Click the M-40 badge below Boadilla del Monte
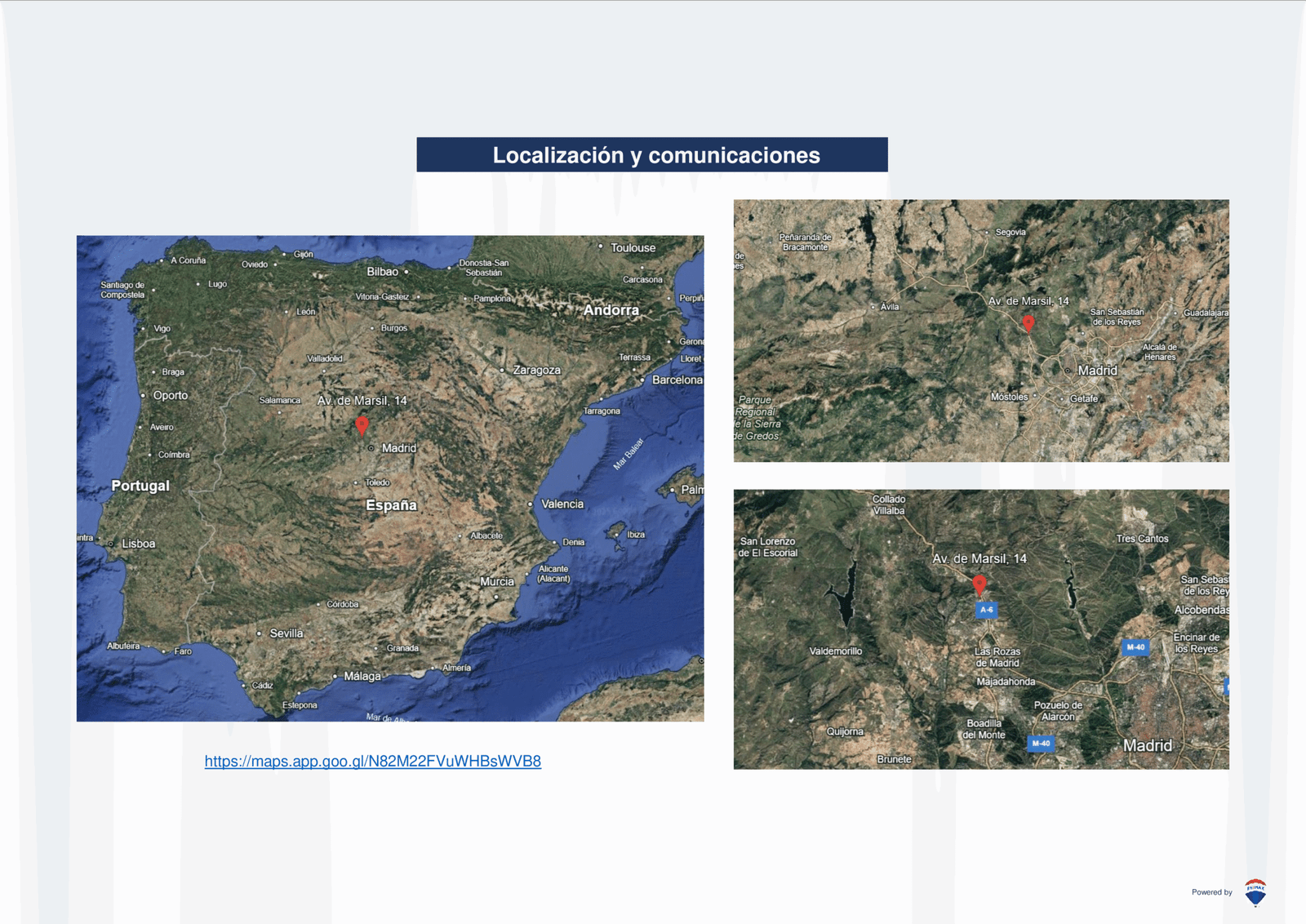1306x924 pixels. tap(1041, 744)
